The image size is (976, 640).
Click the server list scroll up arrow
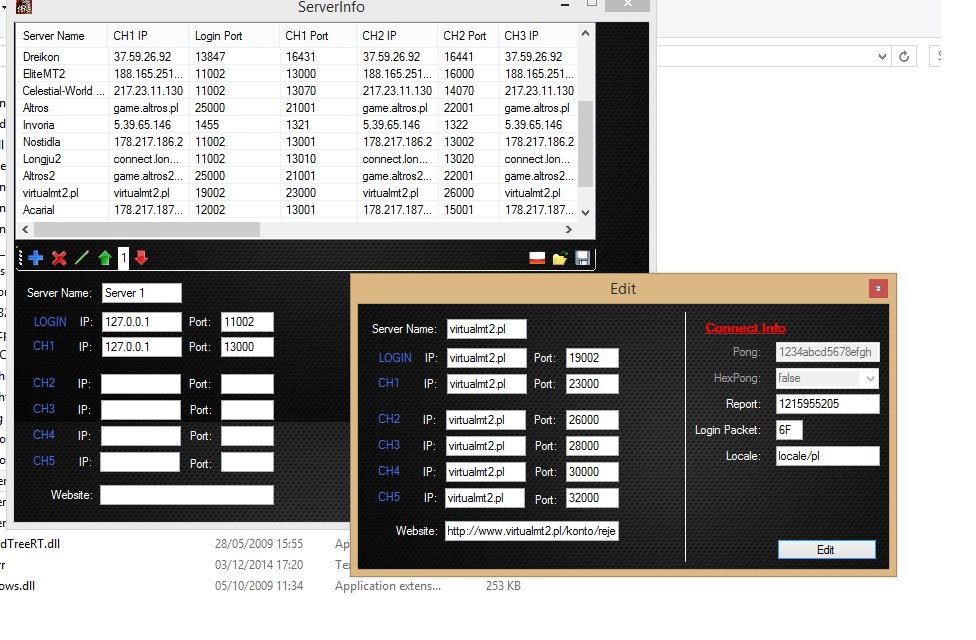tap(585, 33)
